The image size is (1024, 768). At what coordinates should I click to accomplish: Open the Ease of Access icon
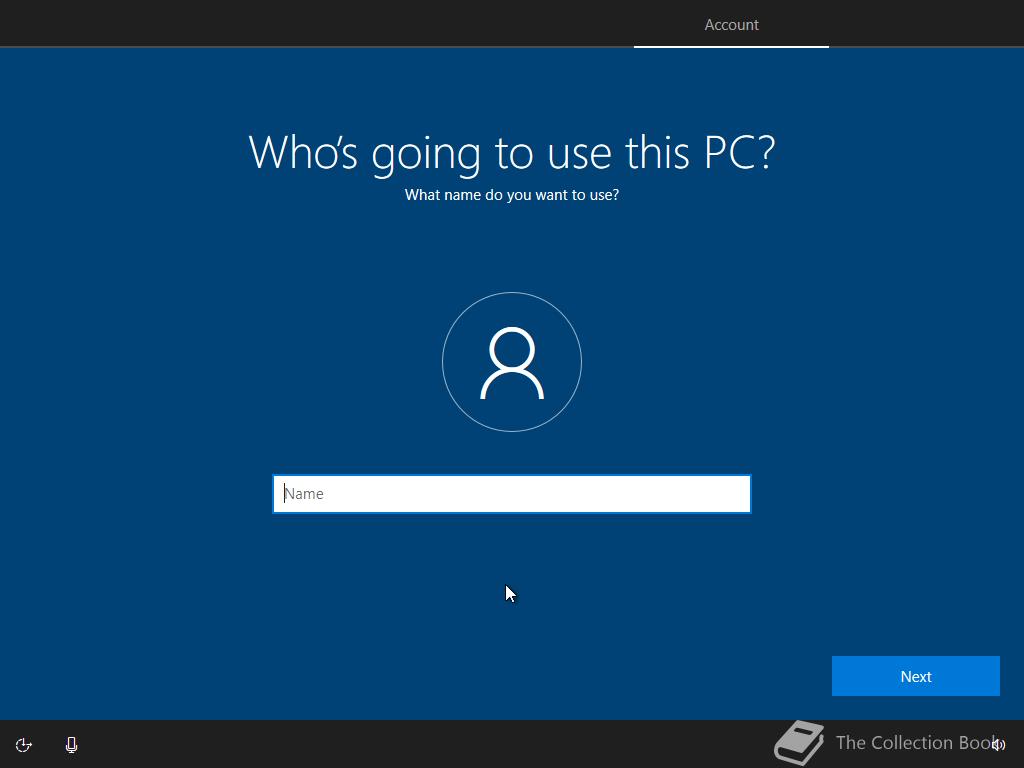point(24,745)
